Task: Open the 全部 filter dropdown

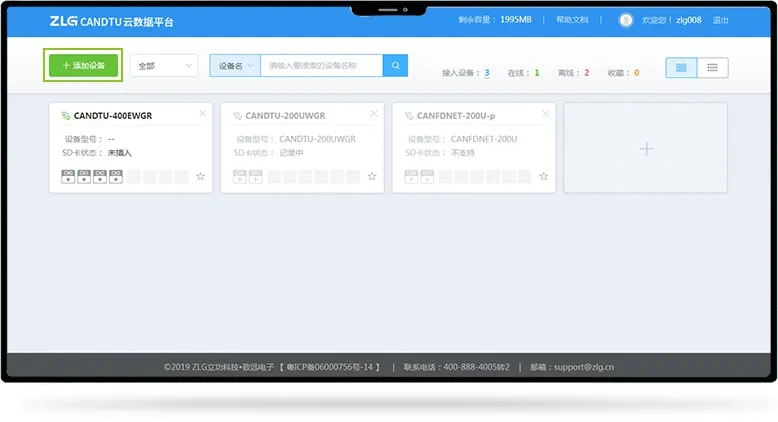Action: [x=164, y=66]
